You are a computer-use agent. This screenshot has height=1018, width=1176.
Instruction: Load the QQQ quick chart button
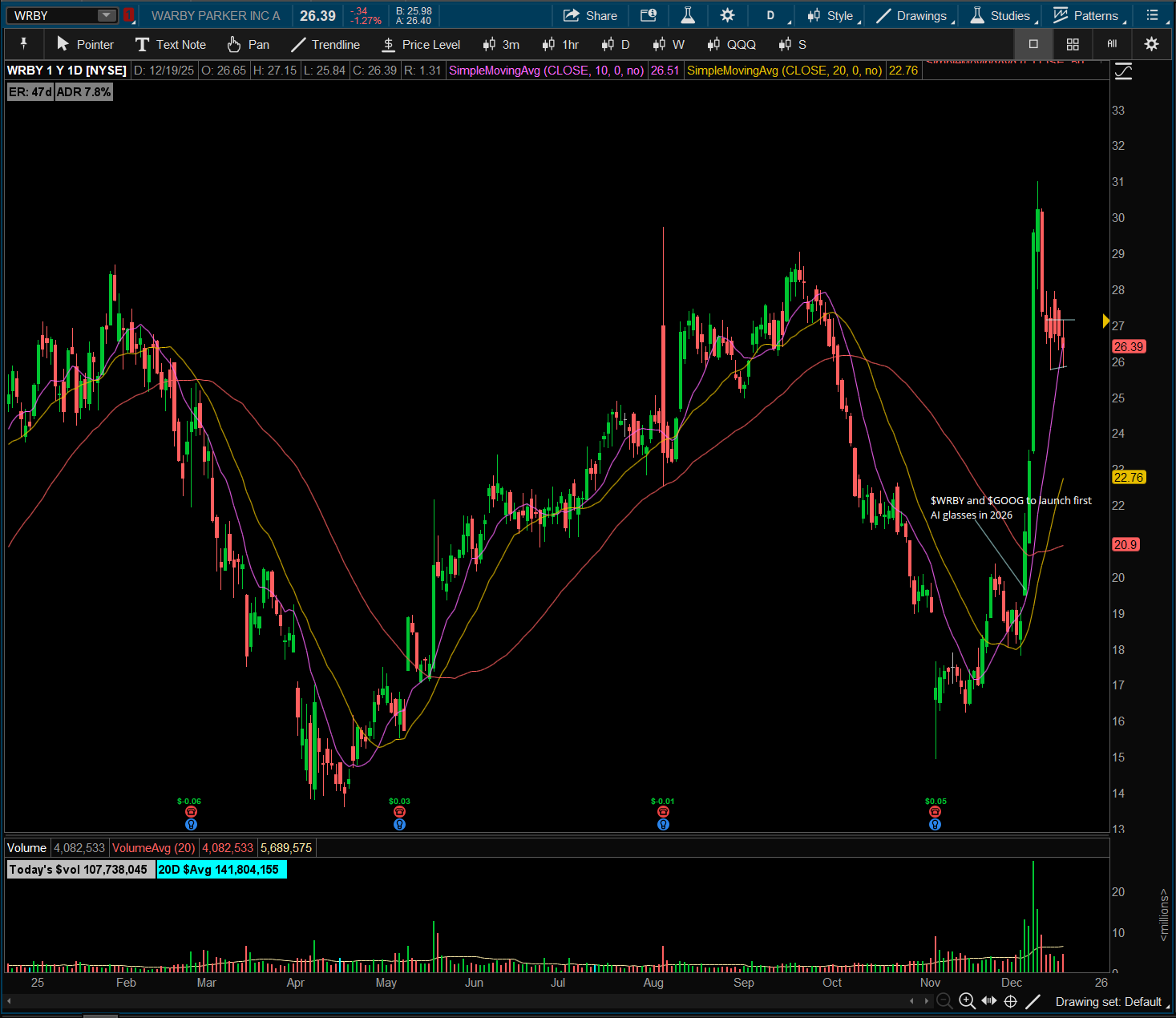tap(732, 44)
